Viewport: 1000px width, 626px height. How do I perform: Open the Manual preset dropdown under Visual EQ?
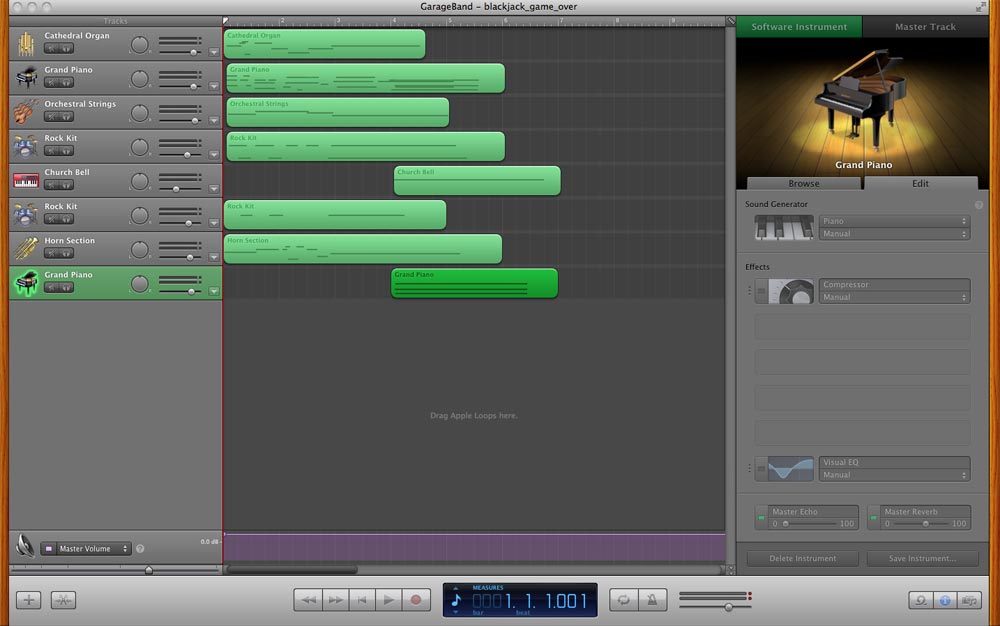[x=894, y=475]
